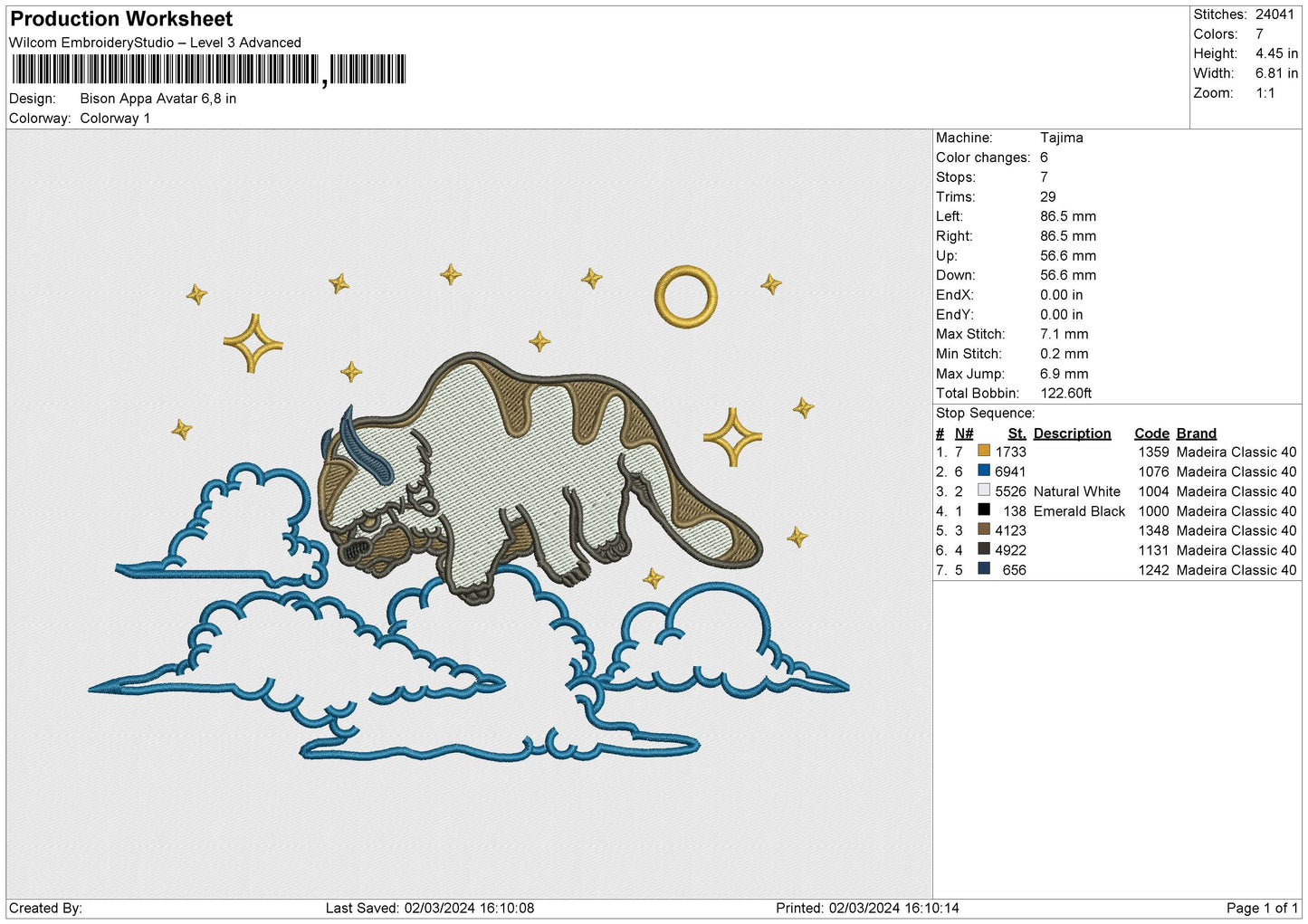
Task: Click the Page 1 of 1 indicator
Action: [x=1262, y=909]
